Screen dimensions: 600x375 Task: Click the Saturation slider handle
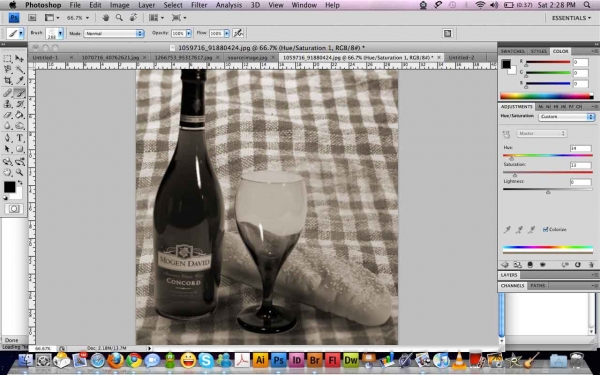click(x=515, y=174)
